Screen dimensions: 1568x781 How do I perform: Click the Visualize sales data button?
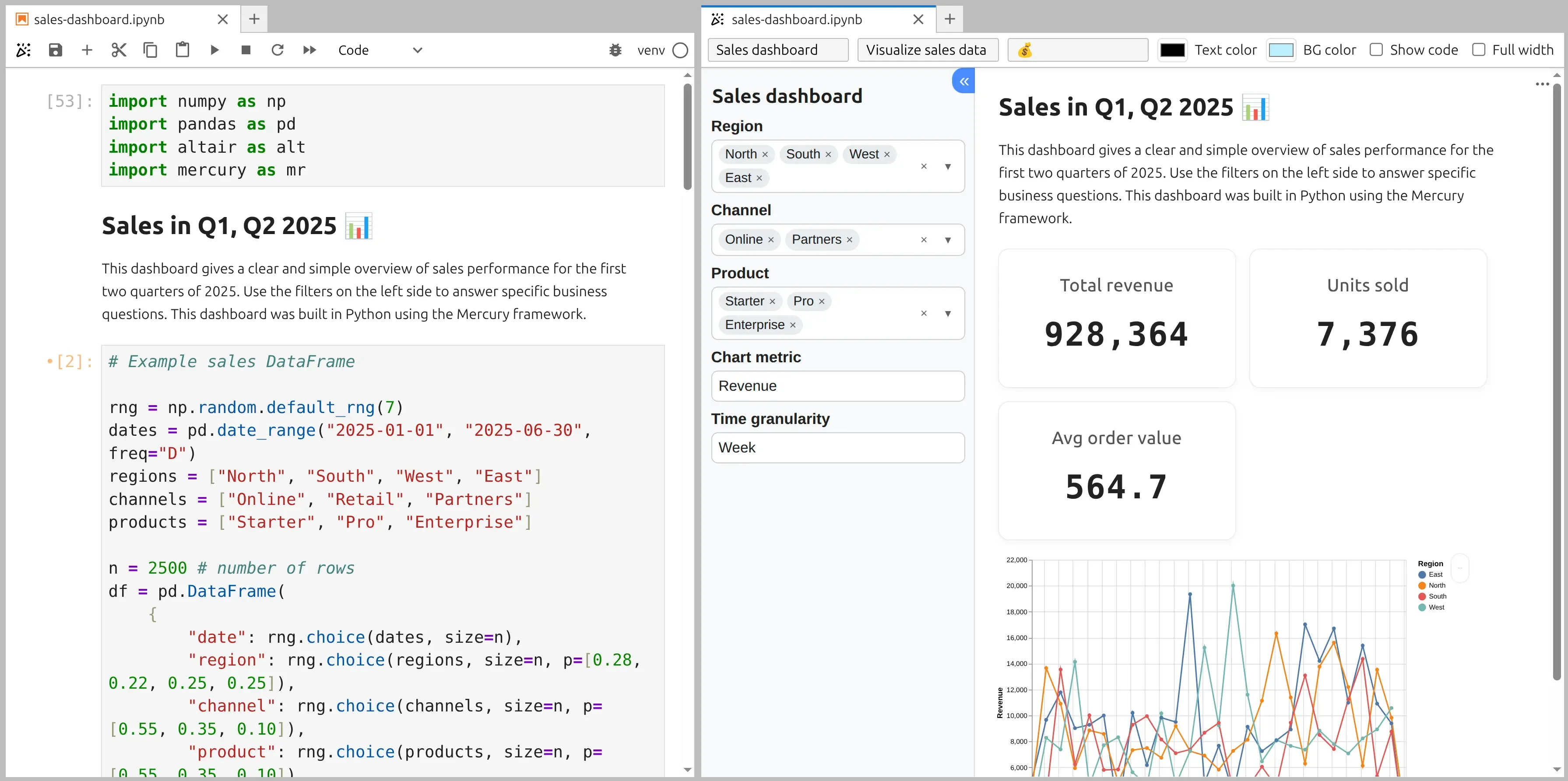pos(927,49)
